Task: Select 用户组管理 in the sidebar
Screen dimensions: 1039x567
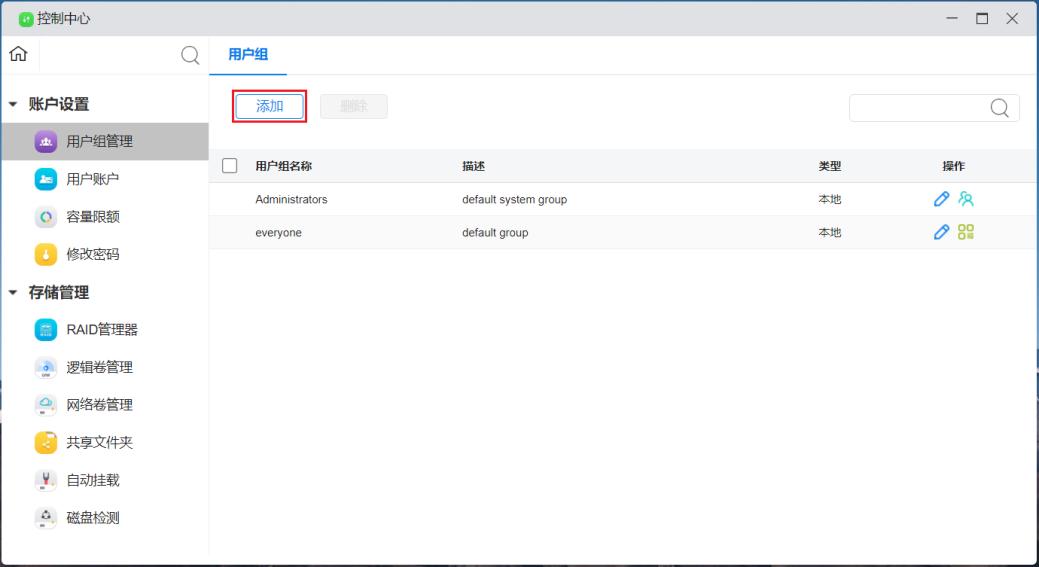Action: point(99,141)
